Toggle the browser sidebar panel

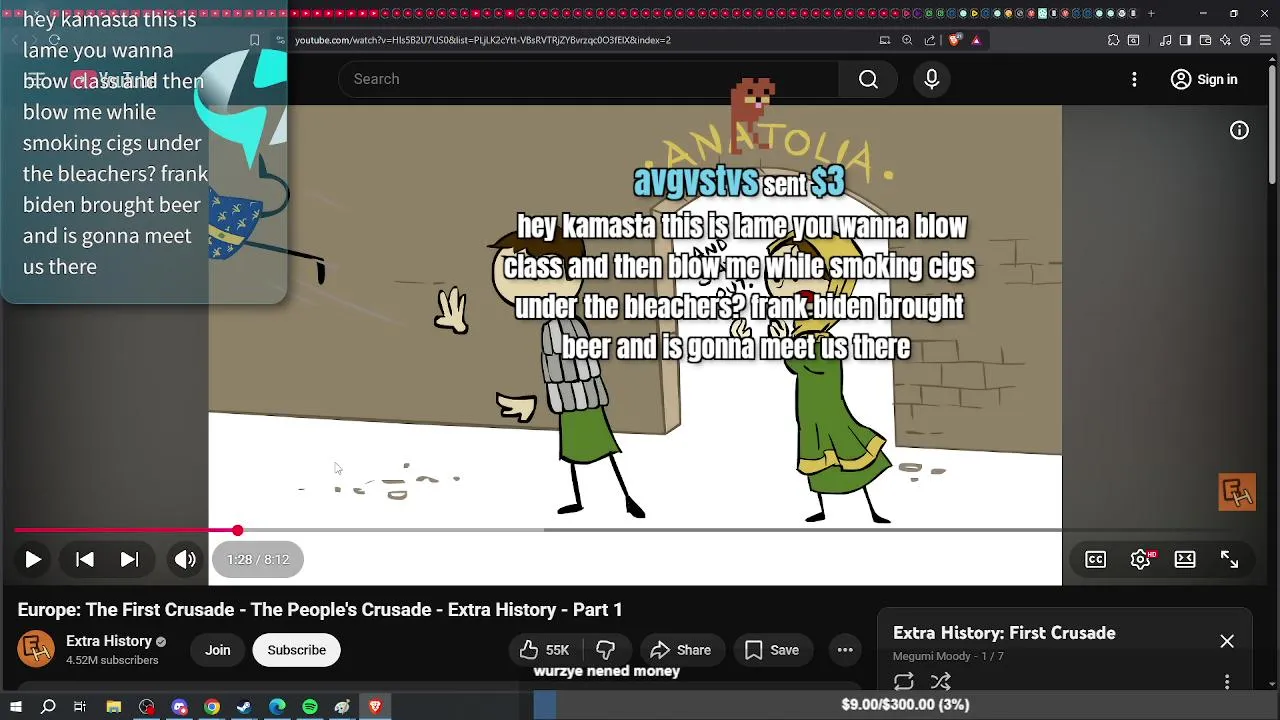(1185, 40)
